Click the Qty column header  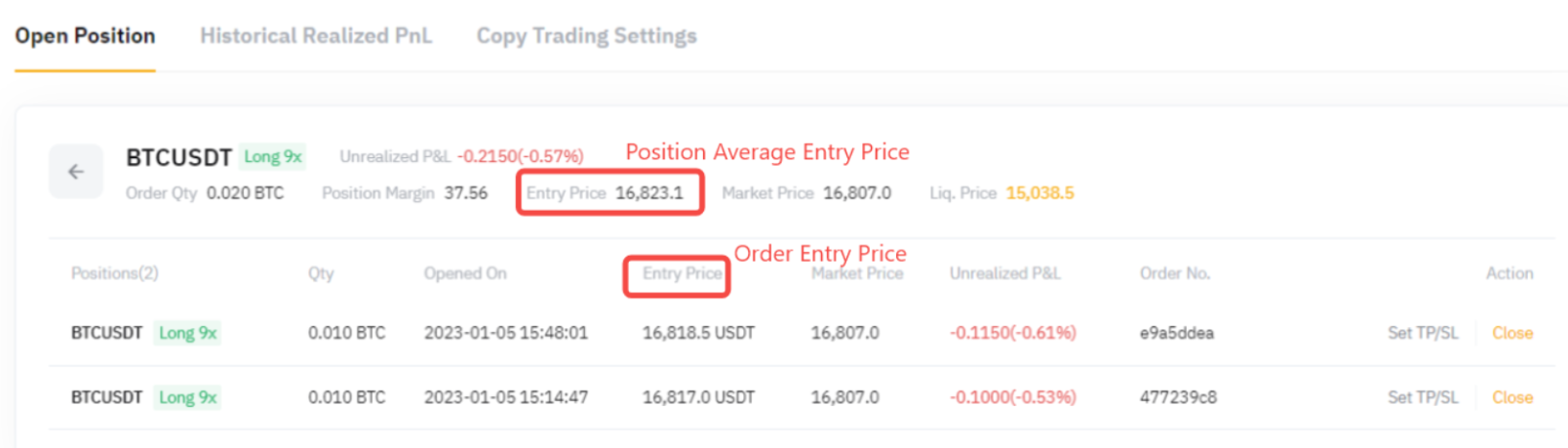click(321, 273)
